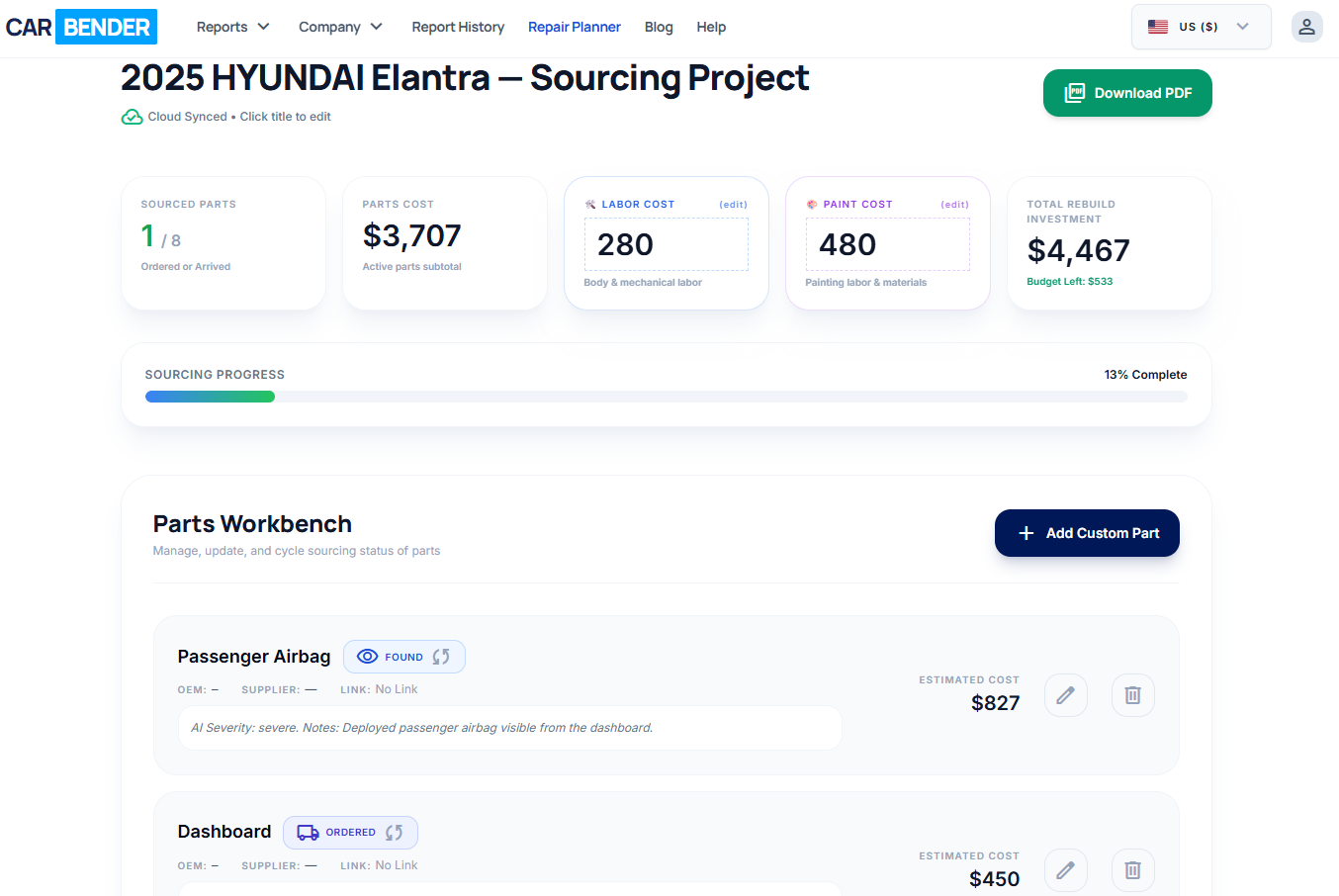Click the cloud synced status icon
Image resolution: width=1339 pixels, height=896 pixels.
[x=132, y=117]
